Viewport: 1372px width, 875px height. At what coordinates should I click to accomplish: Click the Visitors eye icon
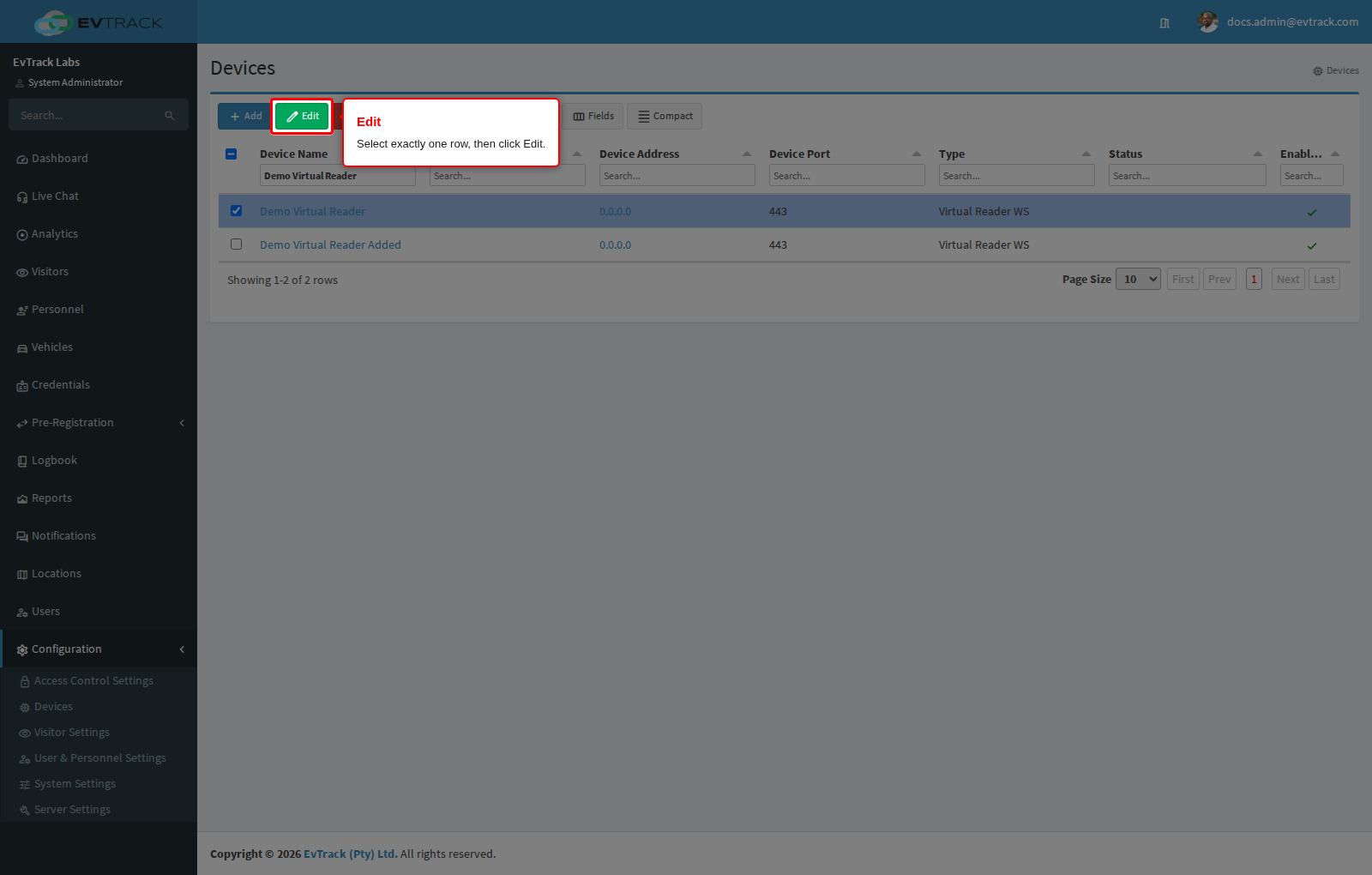tap(22, 273)
